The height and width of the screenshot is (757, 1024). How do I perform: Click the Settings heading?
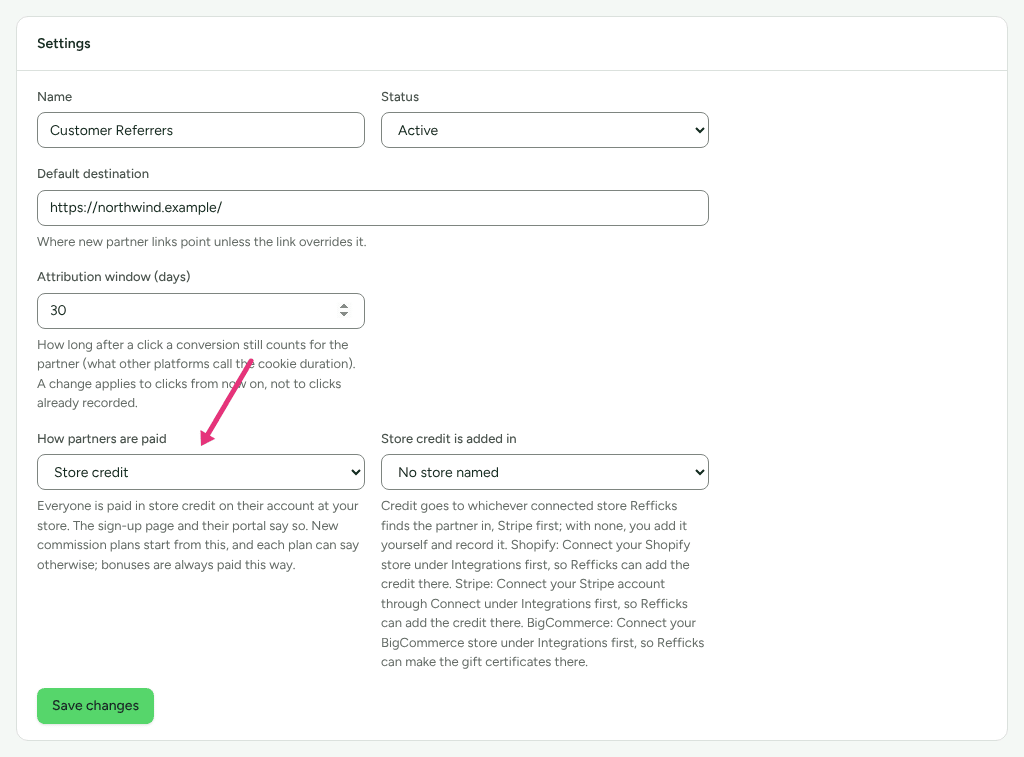click(x=63, y=43)
